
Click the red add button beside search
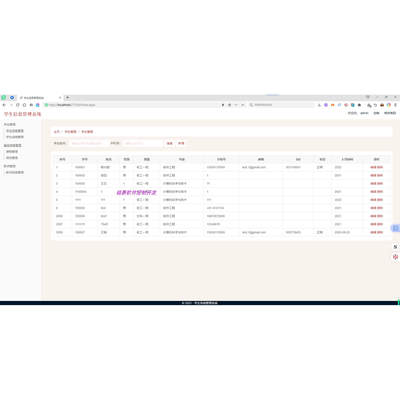(181, 143)
